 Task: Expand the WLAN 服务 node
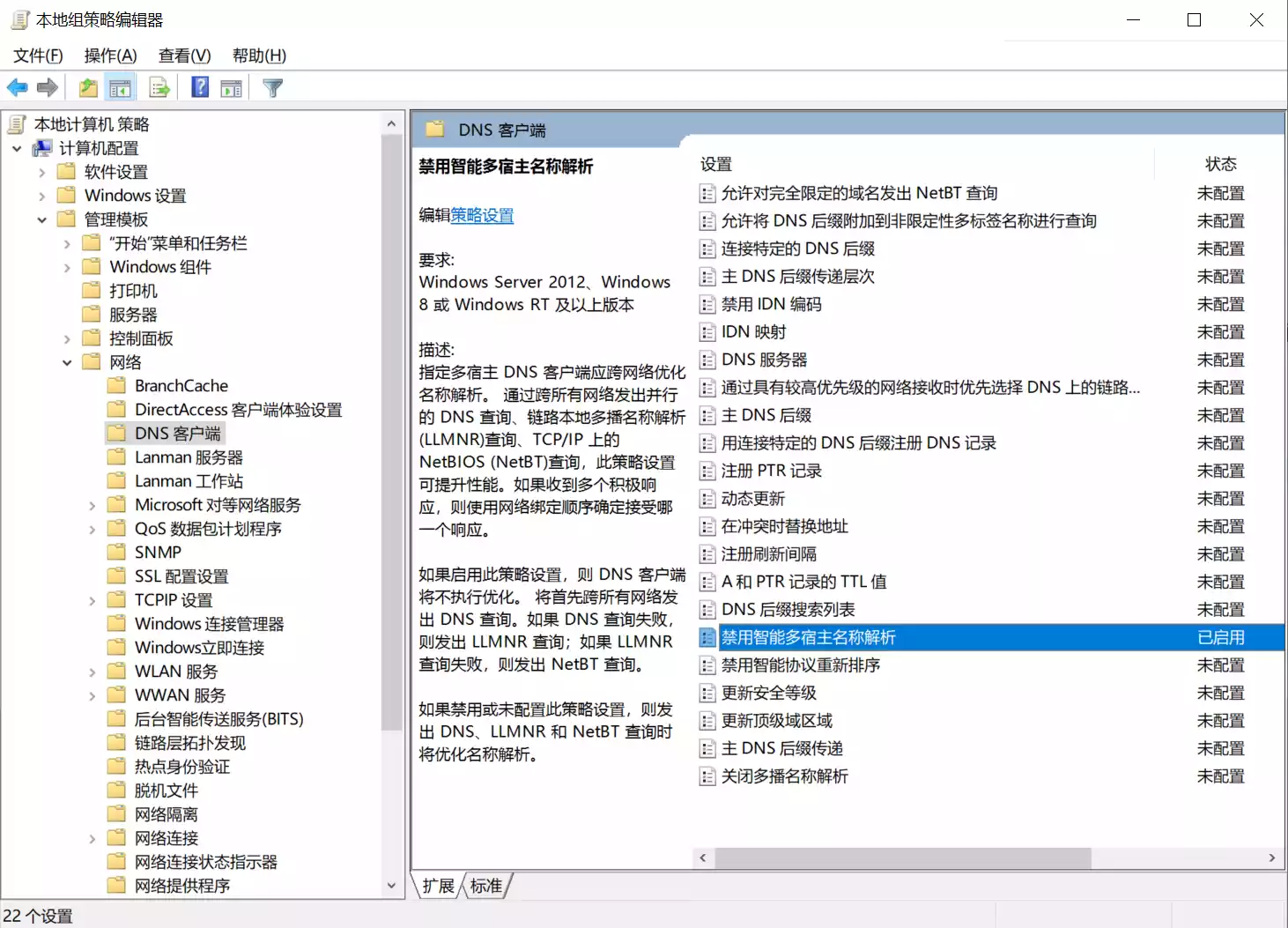click(92, 672)
